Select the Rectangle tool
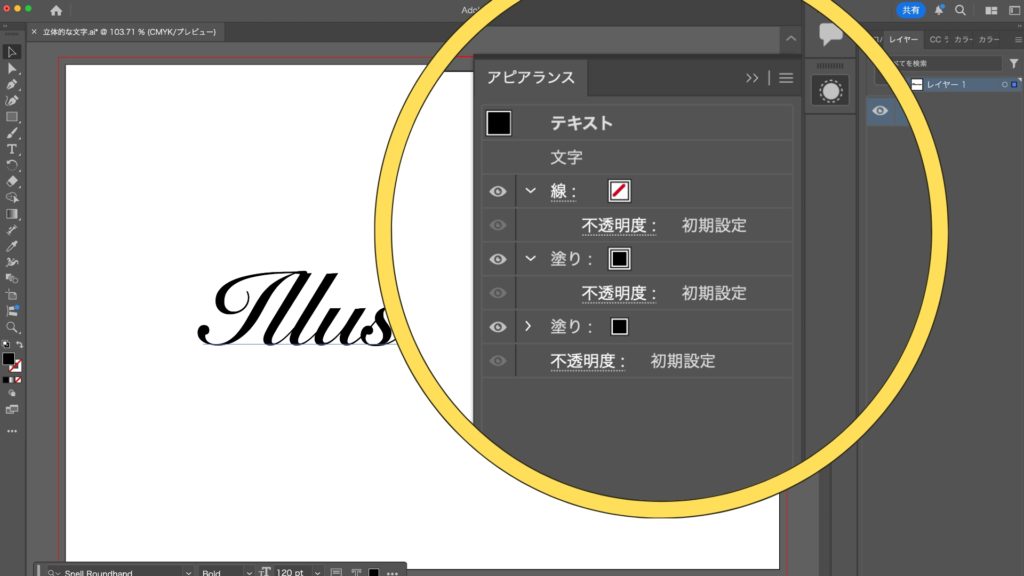Viewport: 1024px width, 576px height. [x=12, y=116]
